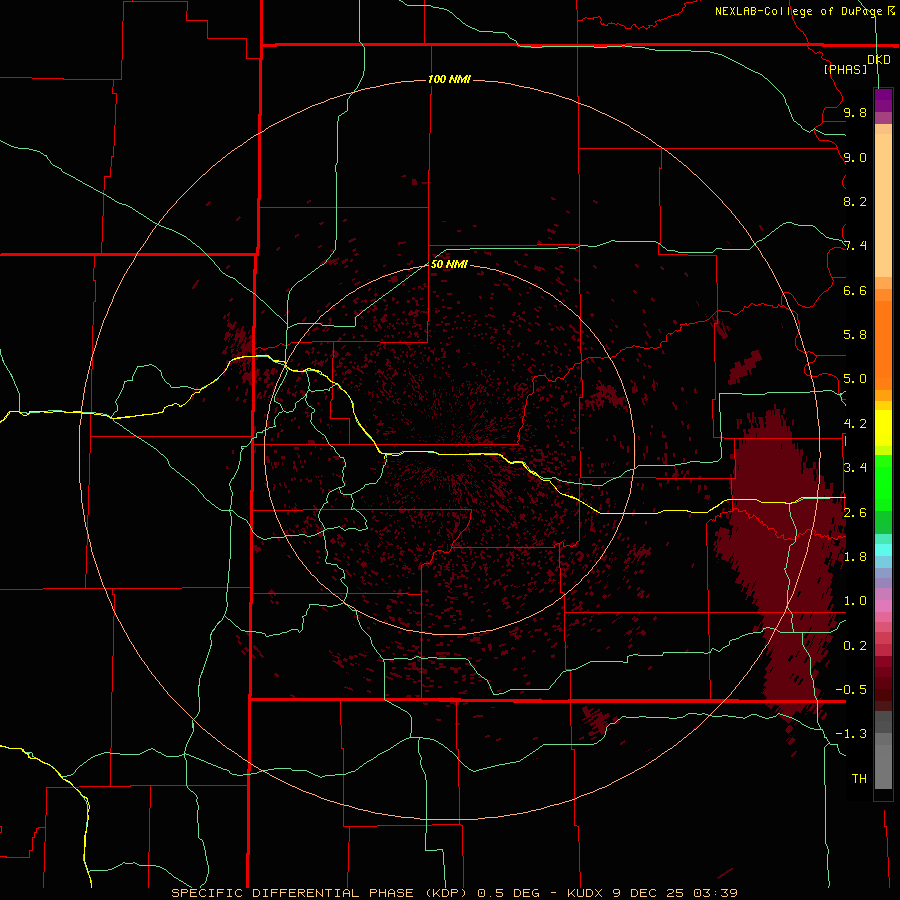Pick the dark purple swatch atop the color bar
900x900 pixels.
click(883, 95)
